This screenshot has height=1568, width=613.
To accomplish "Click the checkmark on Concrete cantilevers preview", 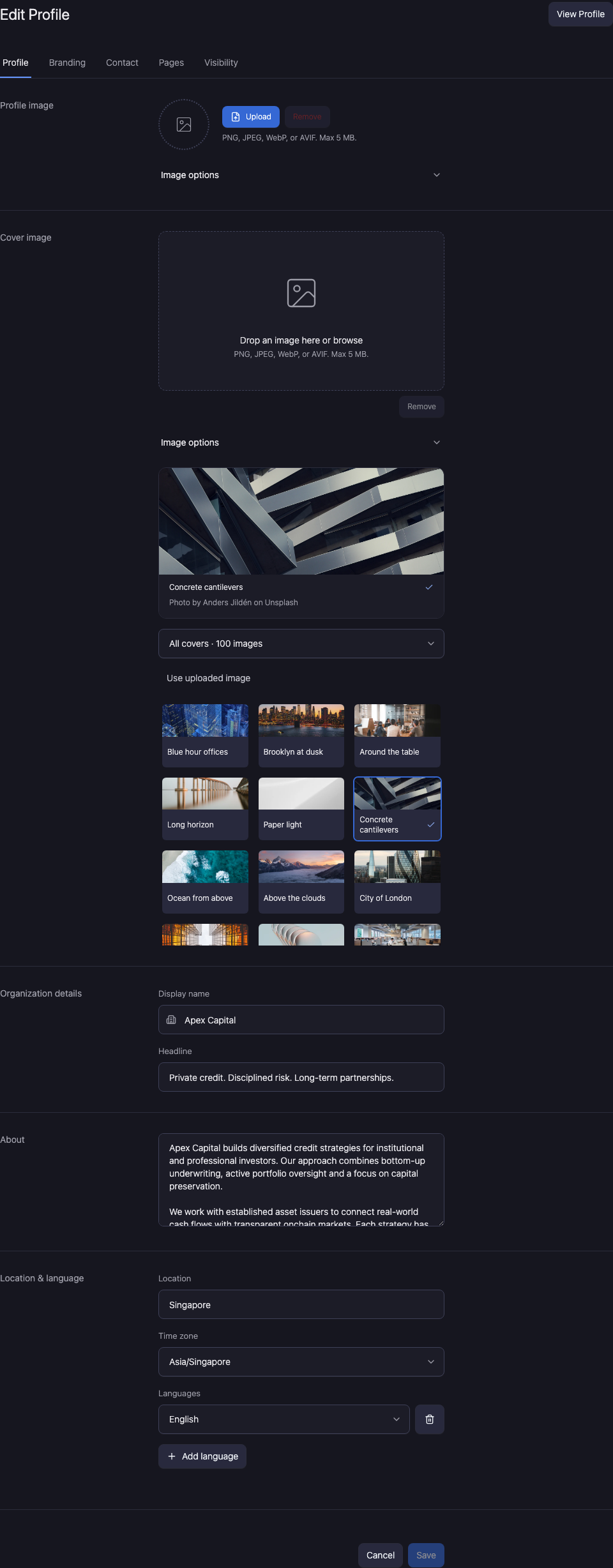I will (x=429, y=587).
